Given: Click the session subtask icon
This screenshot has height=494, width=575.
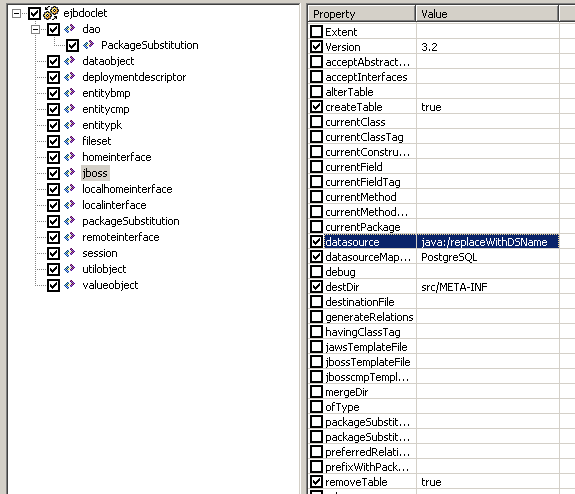Looking at the screenshot, I should [69, 253].
